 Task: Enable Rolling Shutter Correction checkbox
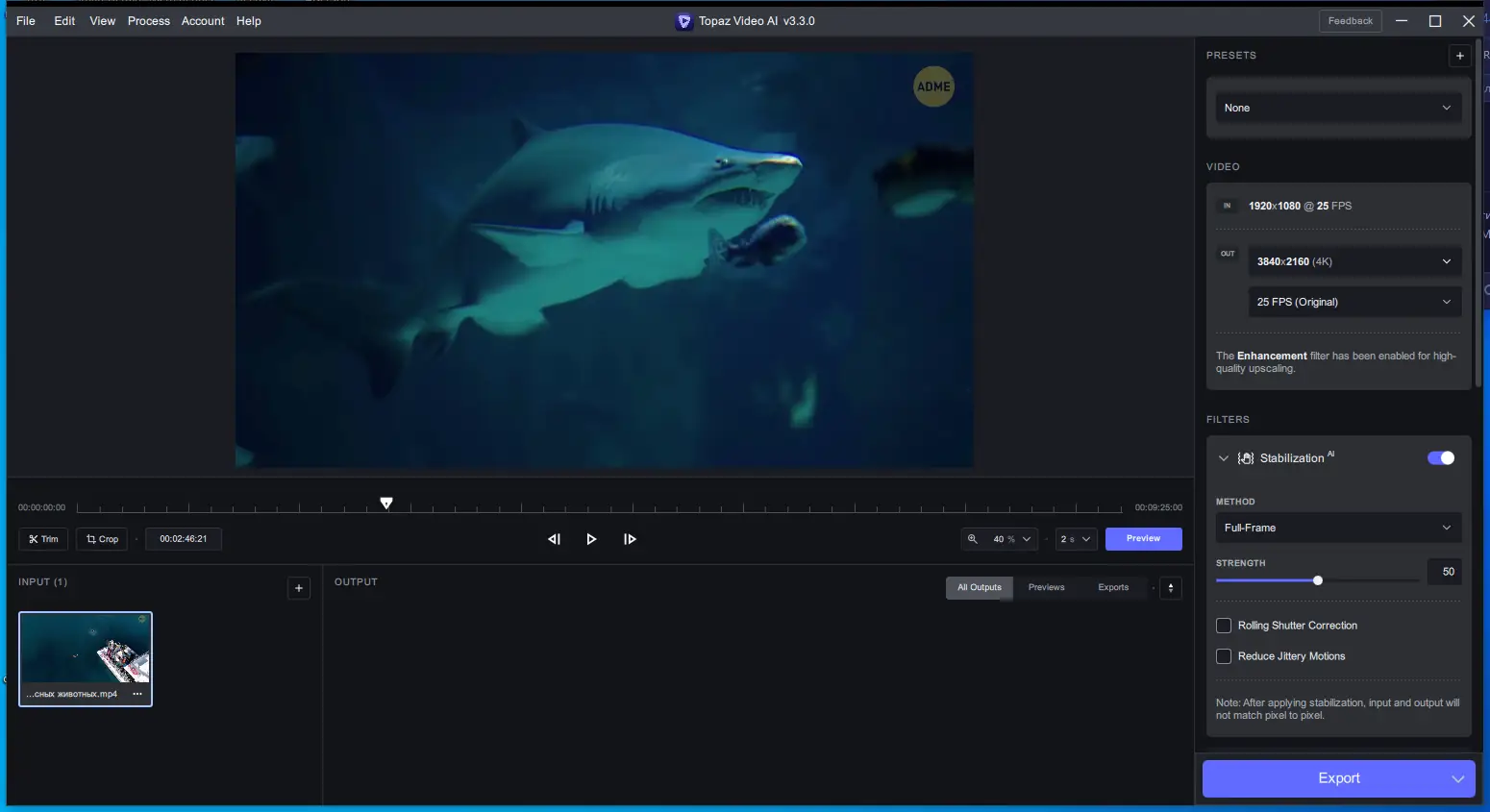click(x=1224, y=626)
